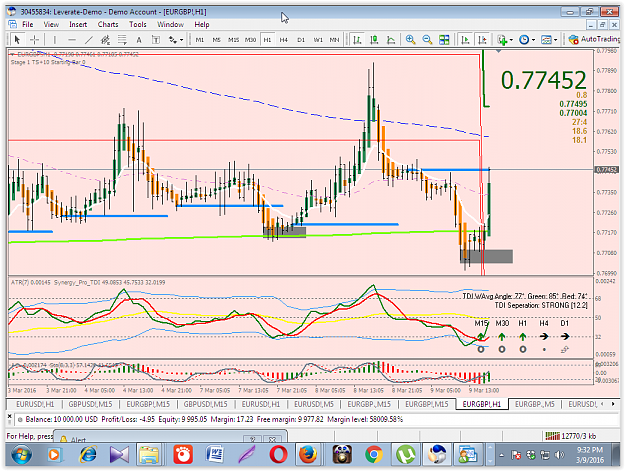Open Opera browser from taskbar

[278, 455]
